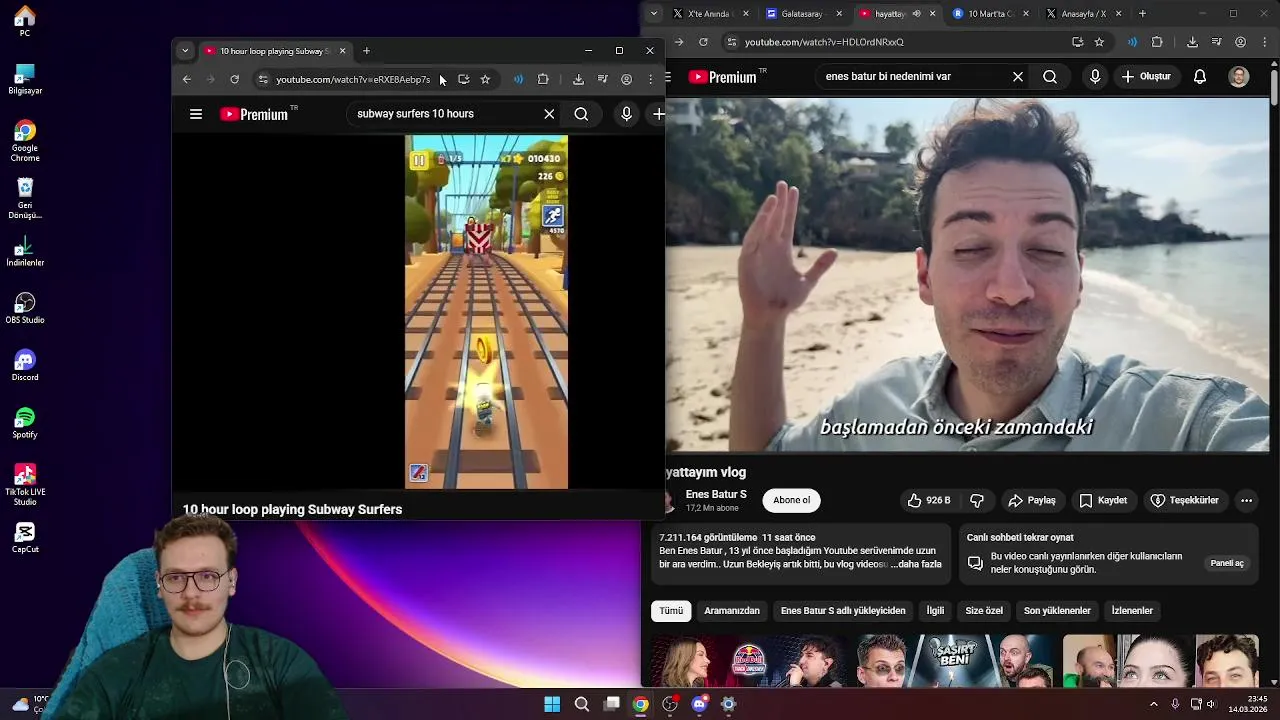
Task: Select the 'İzlenenler' filter chip
Action: [1132, 611]
